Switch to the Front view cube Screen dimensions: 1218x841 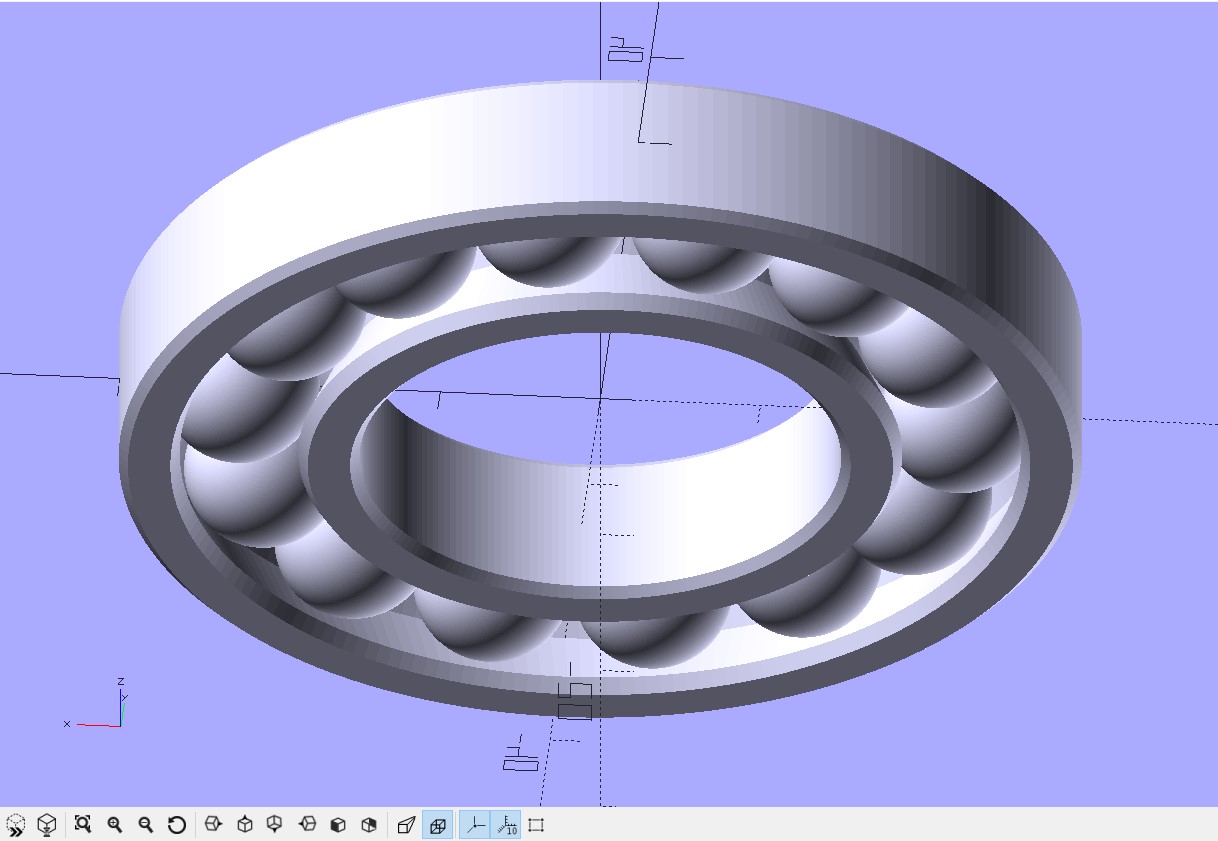pyautogui.click(x=338, y=825)
